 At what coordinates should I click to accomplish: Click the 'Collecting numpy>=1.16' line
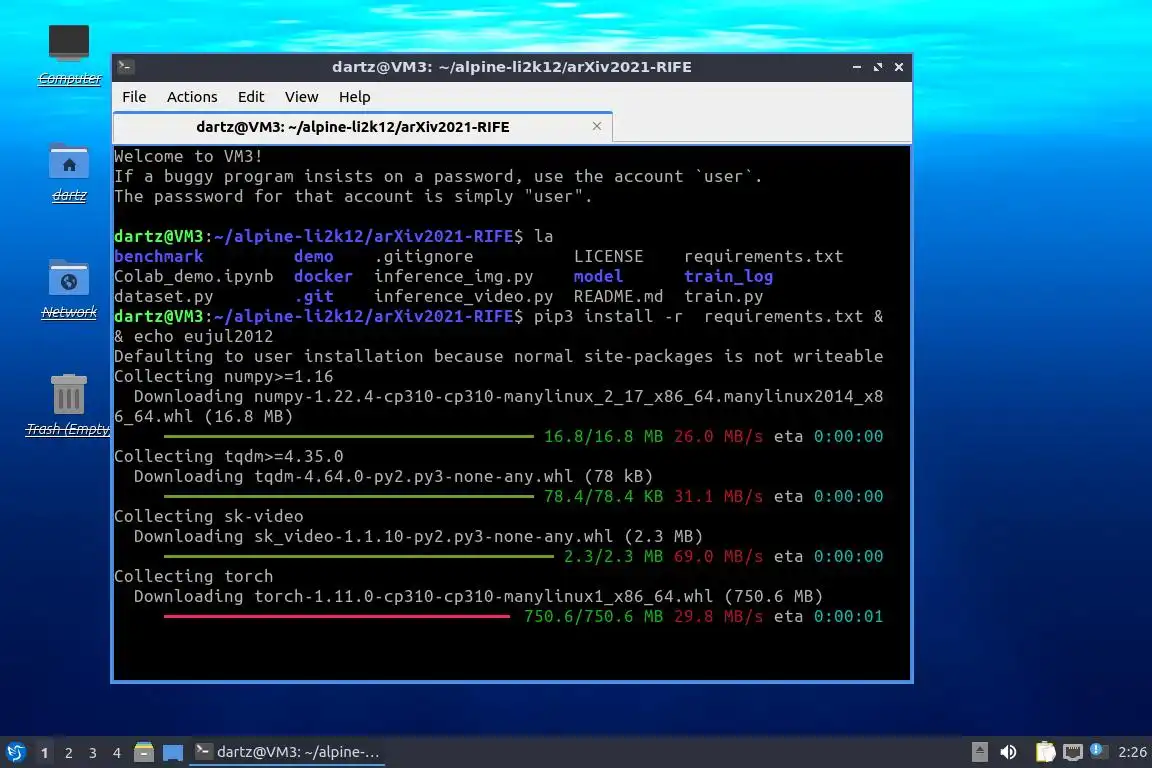[223, 376]
